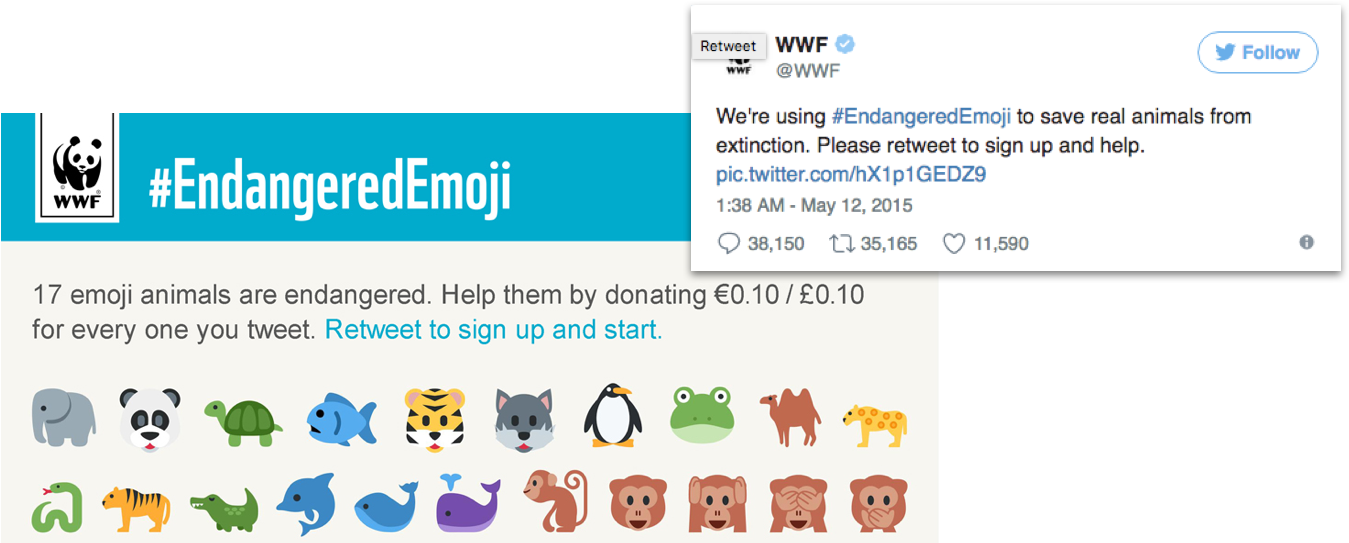The image size is (1349, 543).
Task: Click the @WWF handle
Action: click(808, 71)
